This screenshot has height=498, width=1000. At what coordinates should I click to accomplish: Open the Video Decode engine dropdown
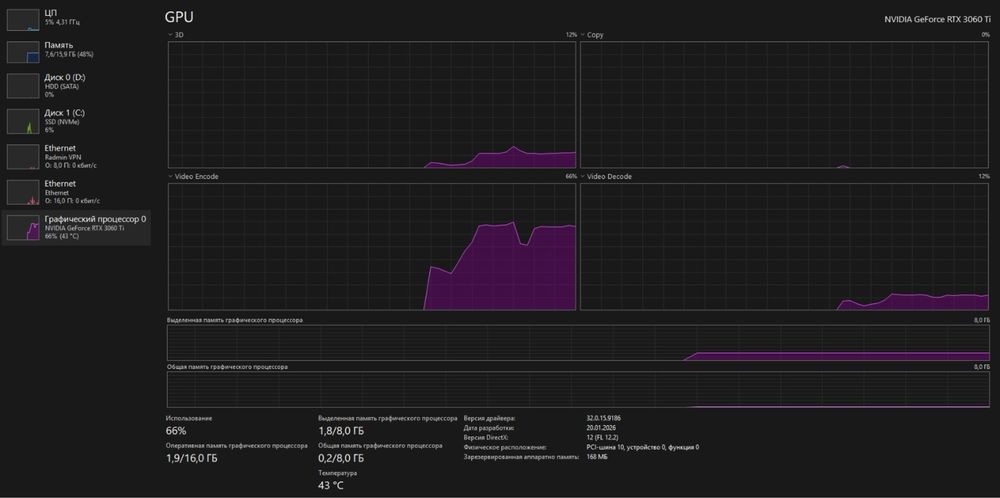pos(583,177)
